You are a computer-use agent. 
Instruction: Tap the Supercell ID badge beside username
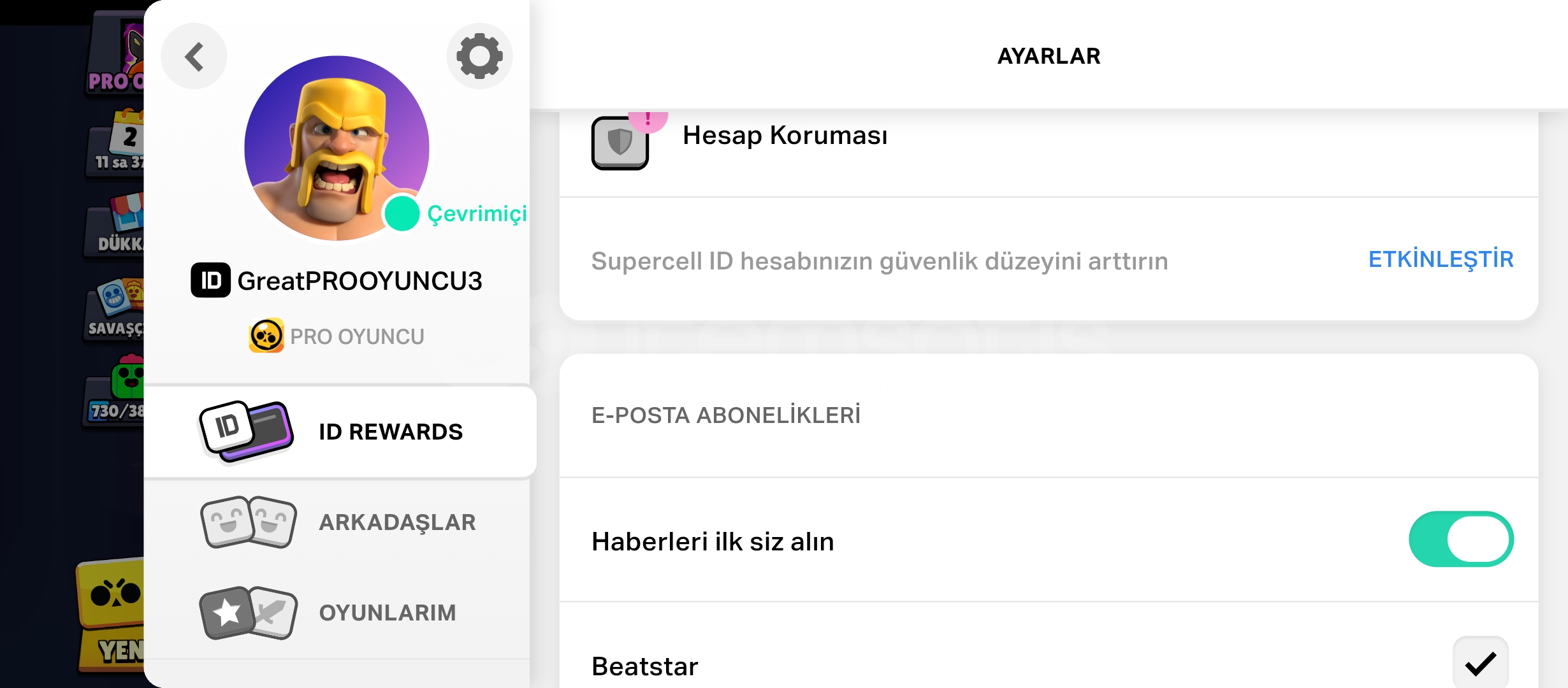210,280
